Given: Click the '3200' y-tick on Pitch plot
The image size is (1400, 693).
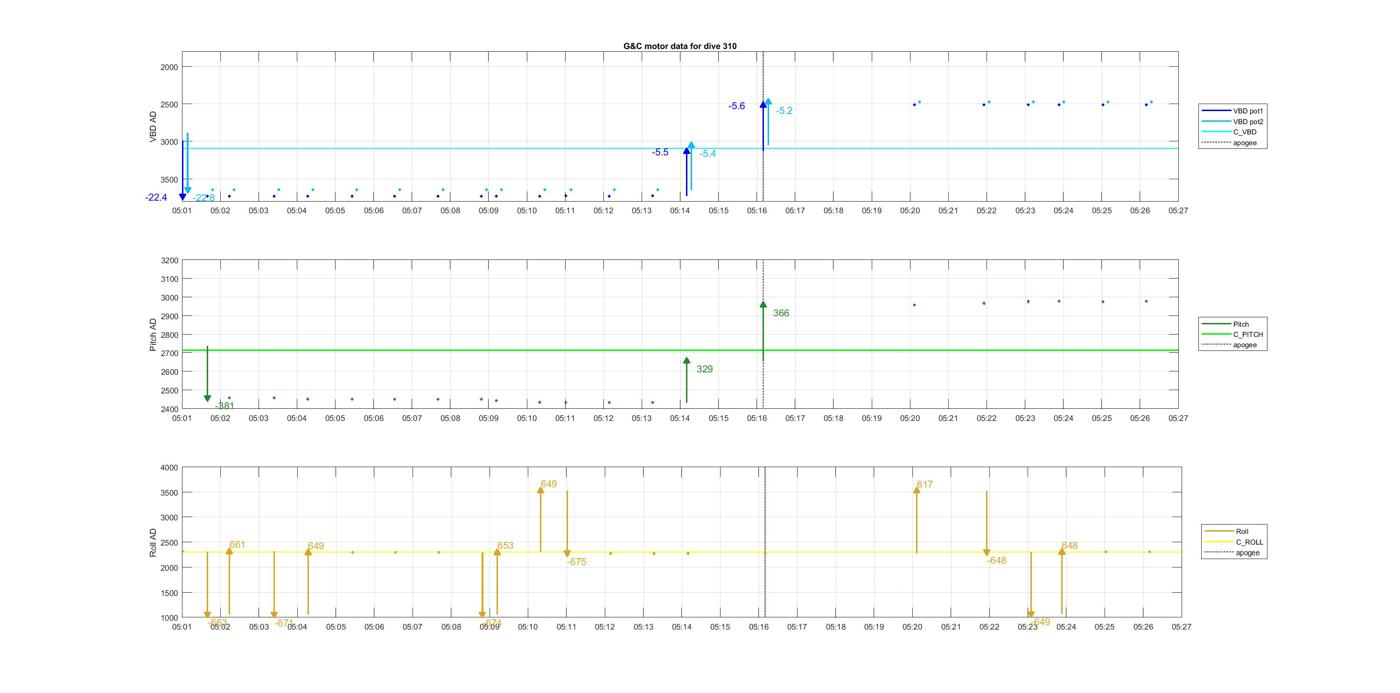Looking at the screenshot, I should 169,260.
